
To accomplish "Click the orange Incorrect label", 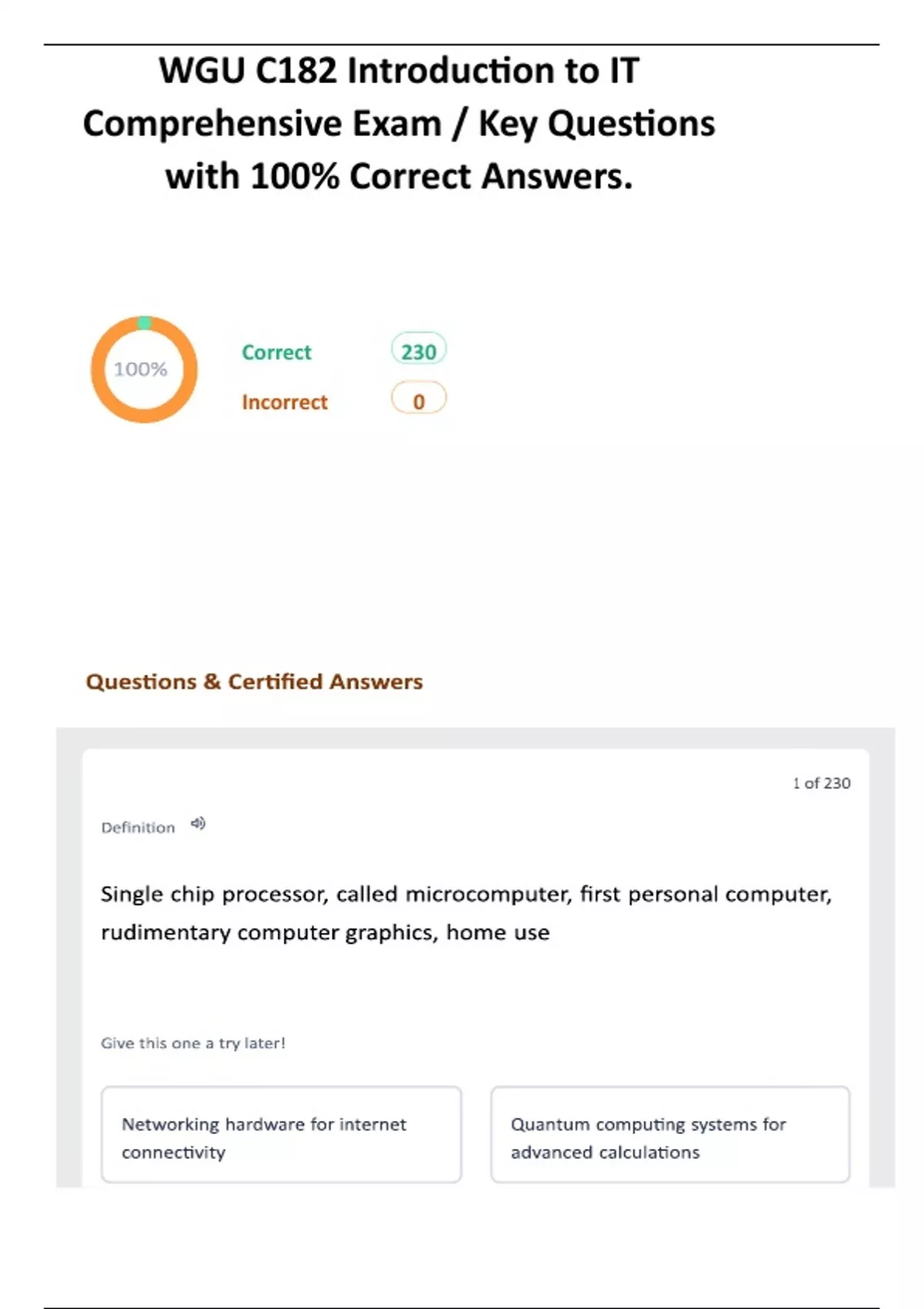I will 284,402.
